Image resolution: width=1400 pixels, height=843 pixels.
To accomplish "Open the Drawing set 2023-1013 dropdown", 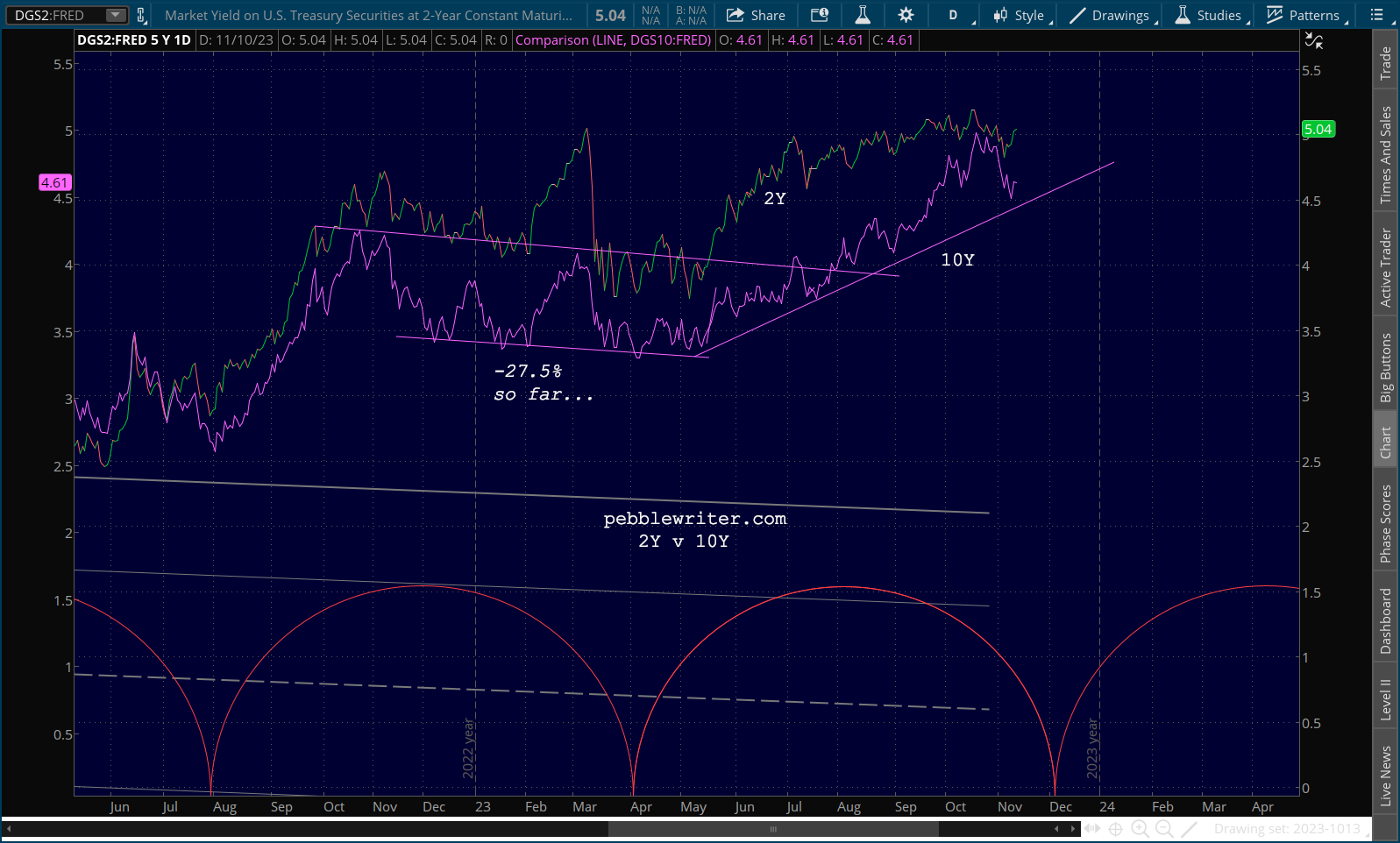I will point(1290,828).
